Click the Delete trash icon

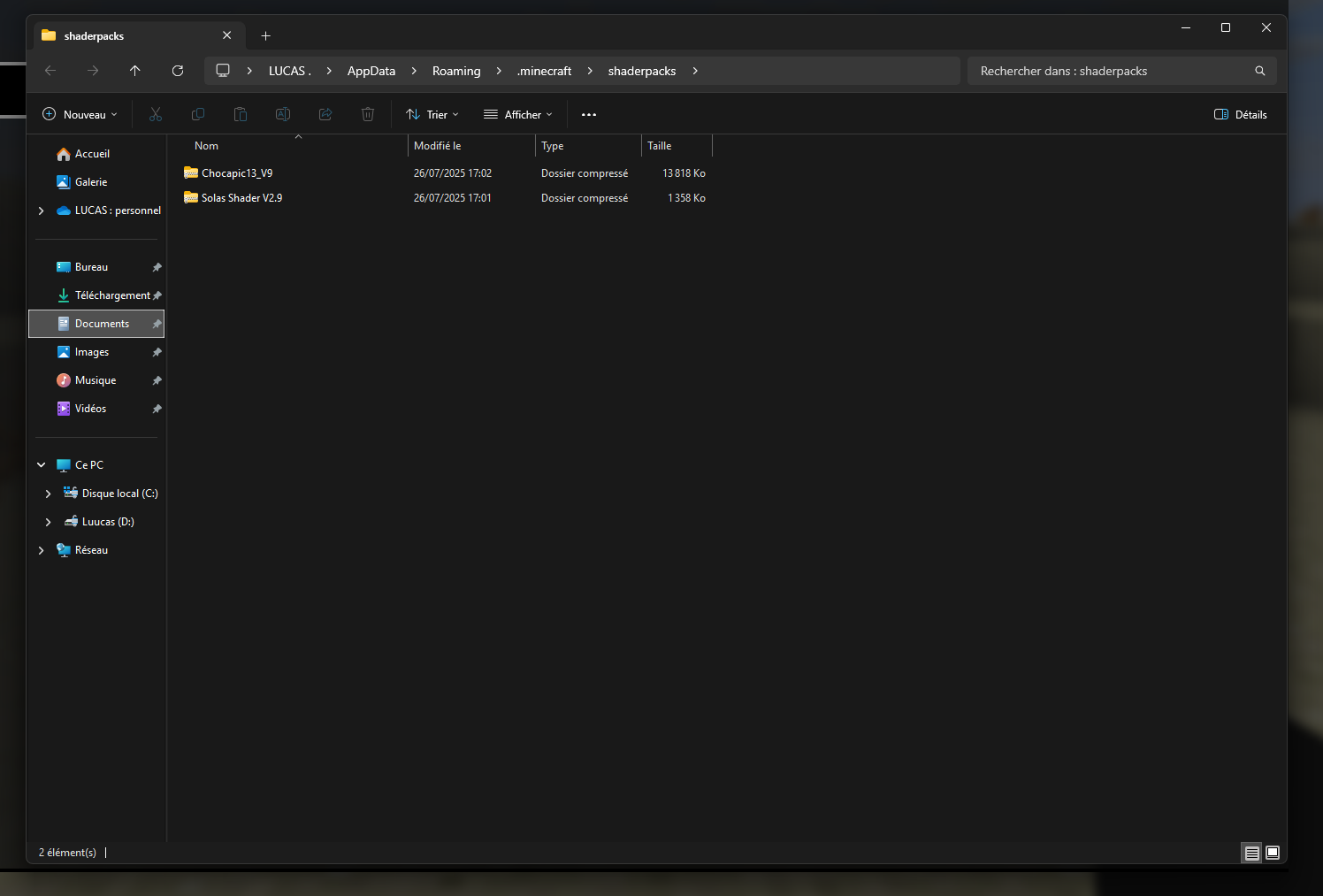click(368, 114)
